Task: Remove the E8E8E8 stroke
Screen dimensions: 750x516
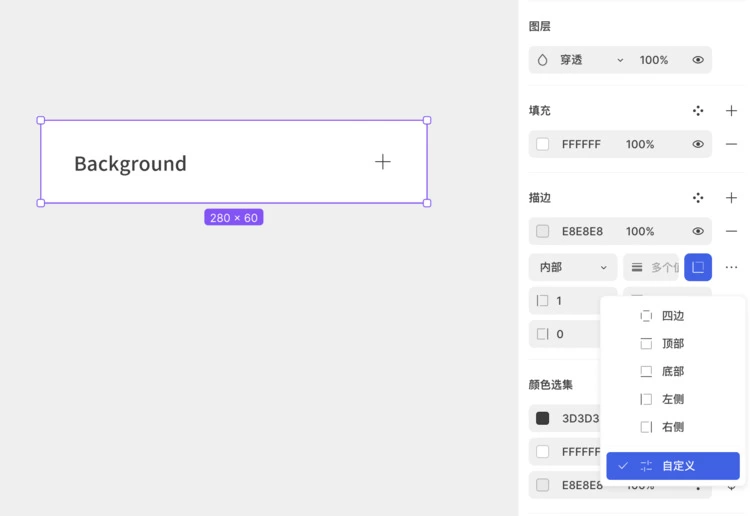Action: point(731,231)
